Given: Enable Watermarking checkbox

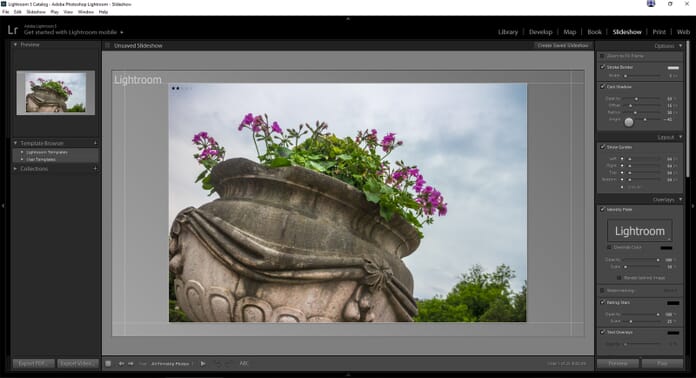Looking at the screenshot, I should (x=602, y=291).
